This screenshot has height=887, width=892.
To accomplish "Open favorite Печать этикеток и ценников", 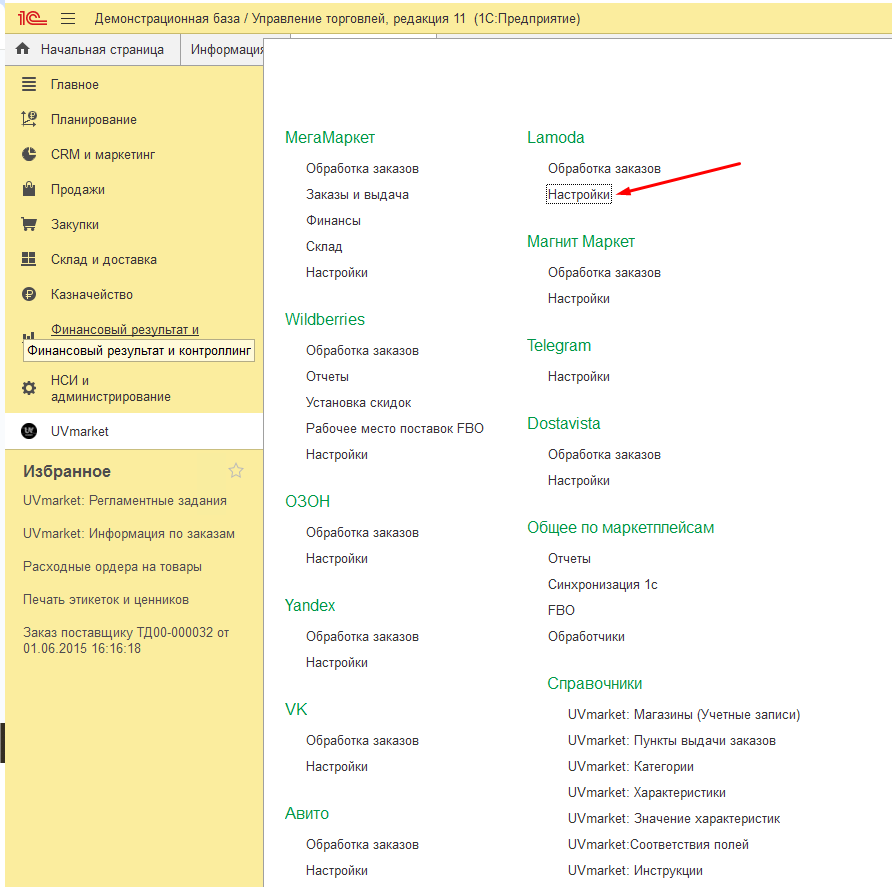I will [x=106, y=600].
